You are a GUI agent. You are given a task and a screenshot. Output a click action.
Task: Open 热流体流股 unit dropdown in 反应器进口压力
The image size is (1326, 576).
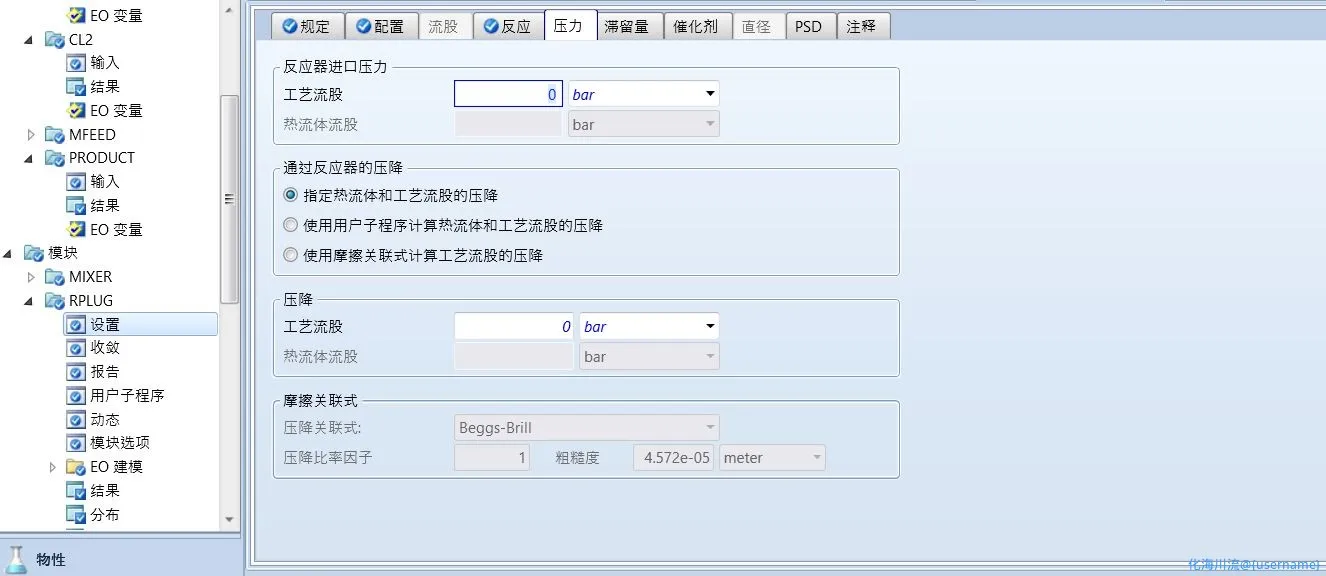tap(711, 124)
